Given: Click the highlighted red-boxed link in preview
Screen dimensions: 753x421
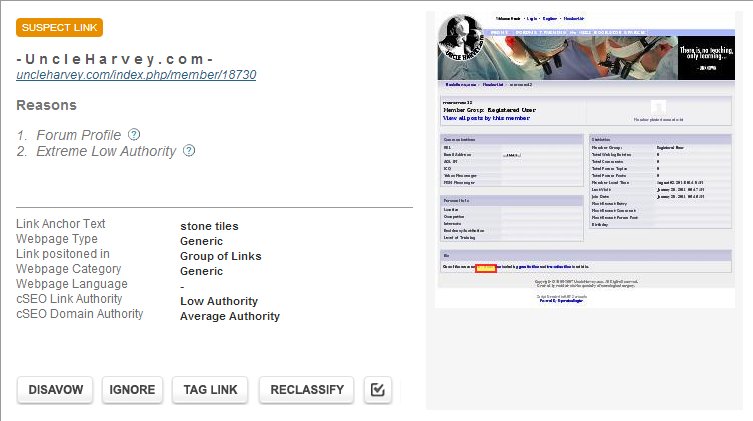Looking at the screenshot, I should (x=486, y=266).
